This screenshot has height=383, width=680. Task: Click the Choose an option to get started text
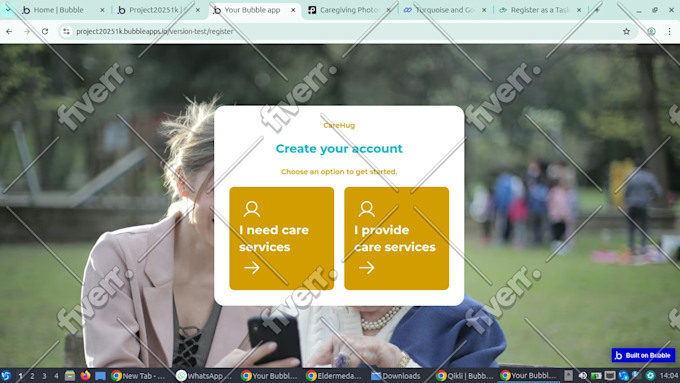coord(339,172)
